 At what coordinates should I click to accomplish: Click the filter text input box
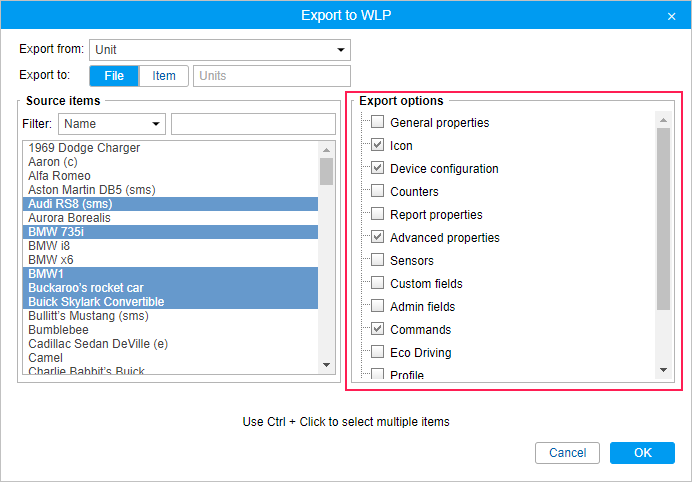pyautogui.click(x=253, y=124)
